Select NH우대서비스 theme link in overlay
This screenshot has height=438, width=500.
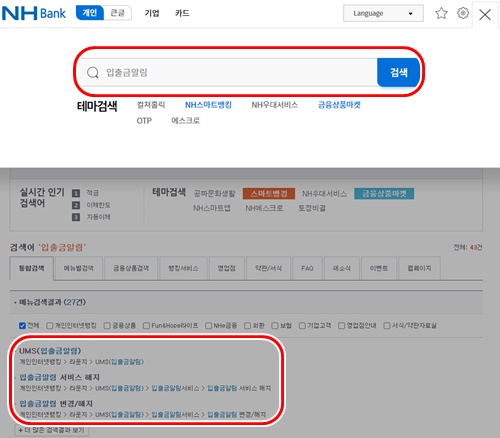point(275,105)
